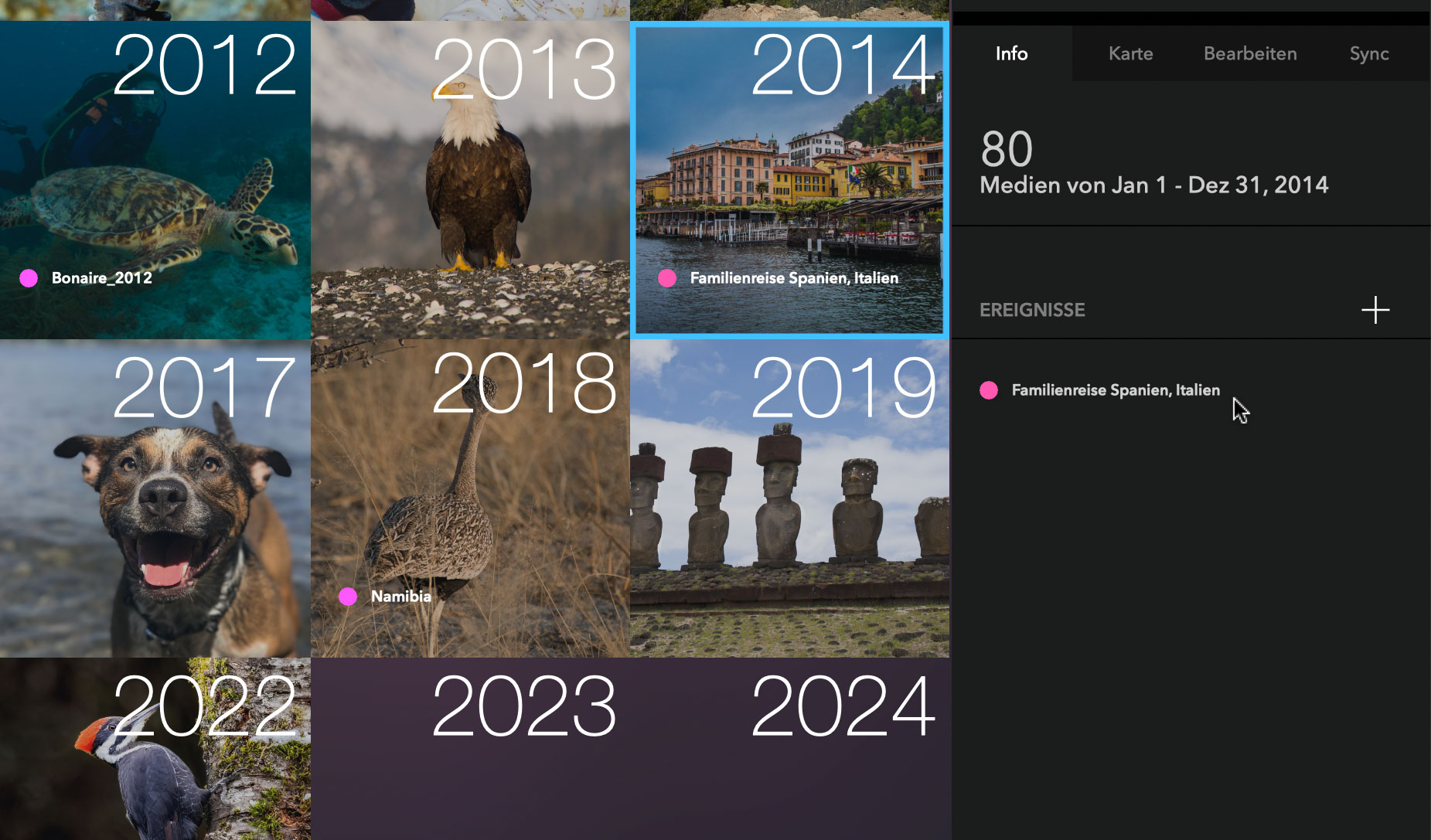Click pink dot in the Ereignisse list

coord(989,390)
